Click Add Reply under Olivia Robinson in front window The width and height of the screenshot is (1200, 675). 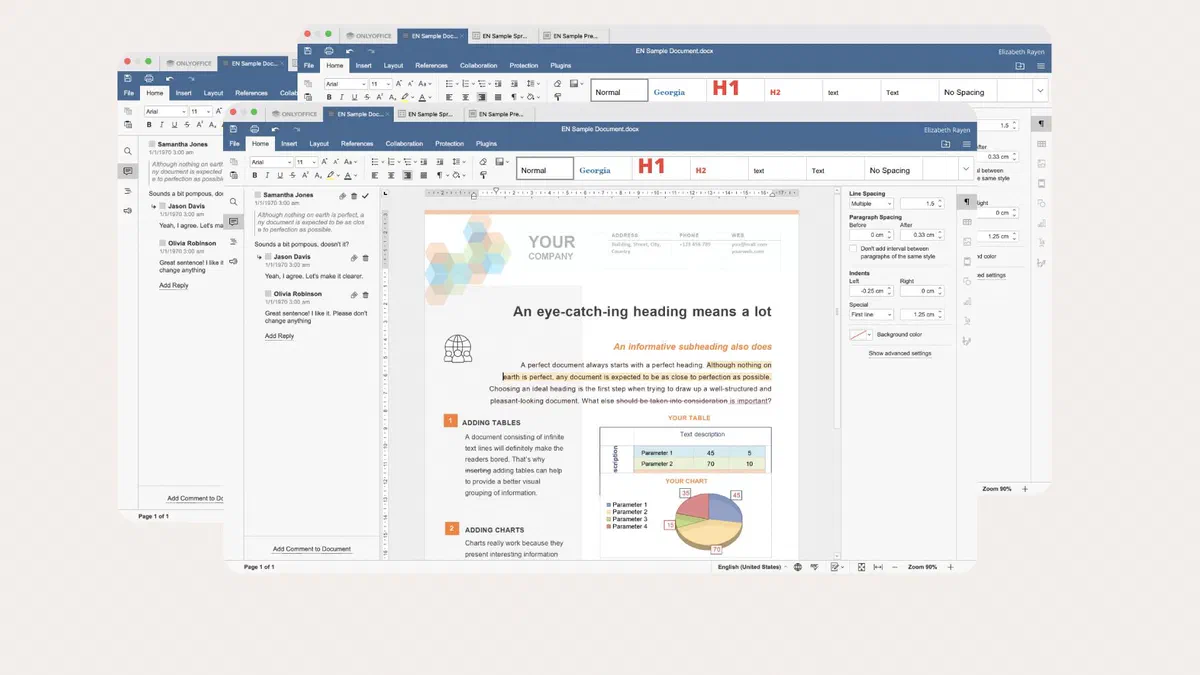(279, 336)
